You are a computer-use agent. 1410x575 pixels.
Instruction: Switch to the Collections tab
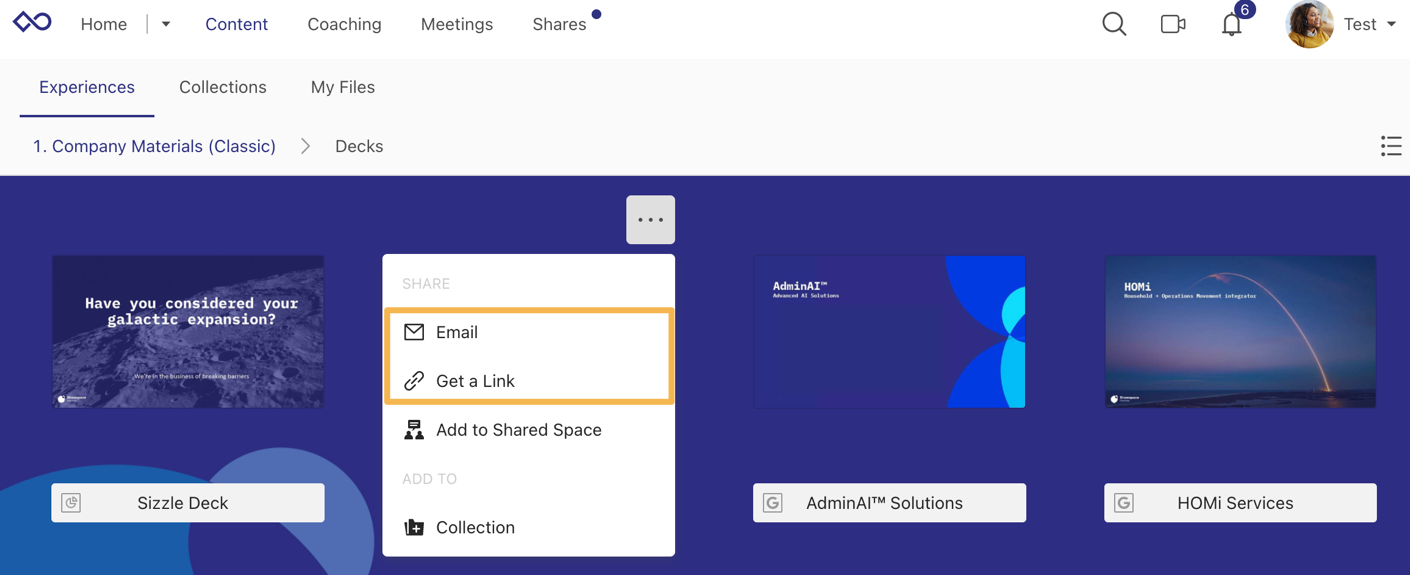tap(223, 87)
